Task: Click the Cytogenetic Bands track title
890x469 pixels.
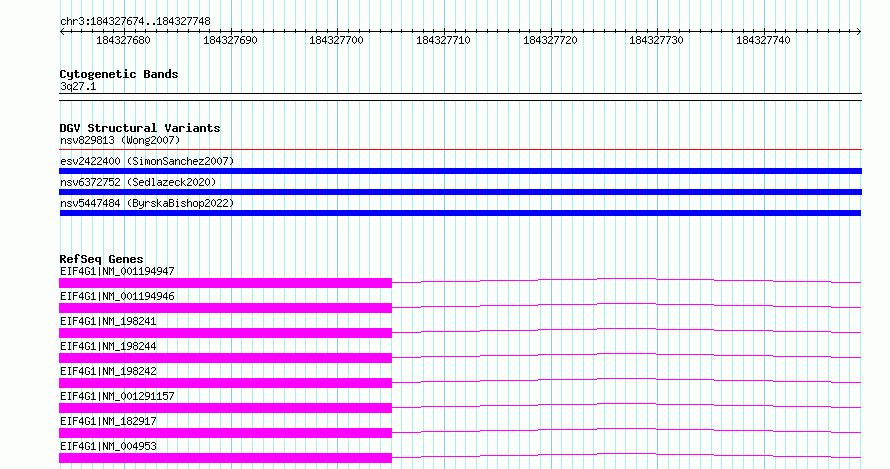Action: 119,74
